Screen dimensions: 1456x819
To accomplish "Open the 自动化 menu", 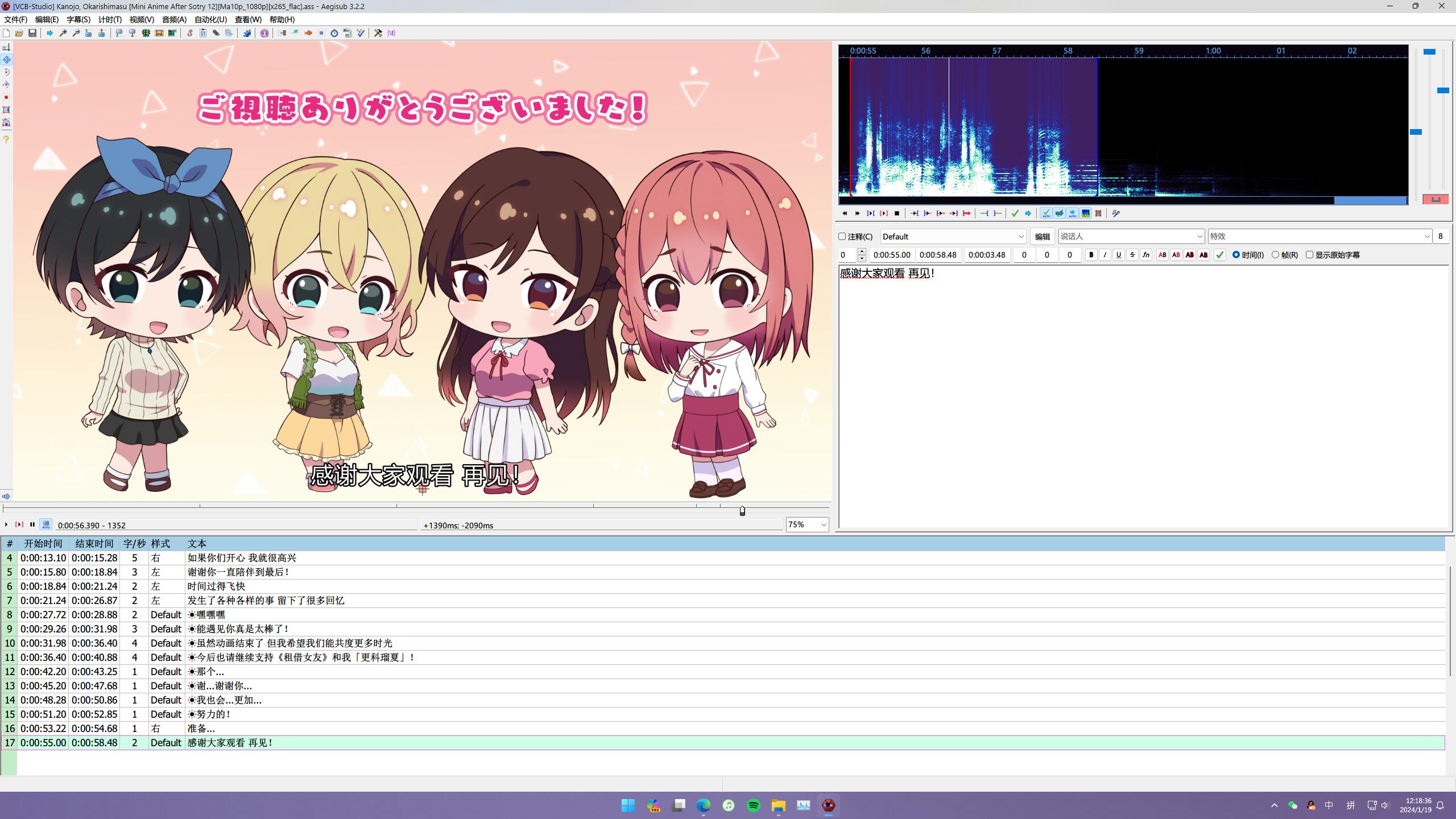I will (x=210, y=19).
